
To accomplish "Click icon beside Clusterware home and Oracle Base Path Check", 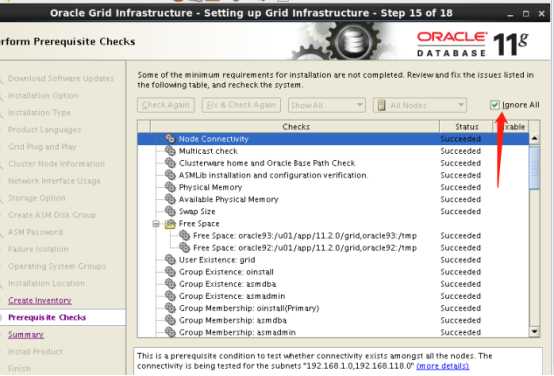I will click(170, 163).
